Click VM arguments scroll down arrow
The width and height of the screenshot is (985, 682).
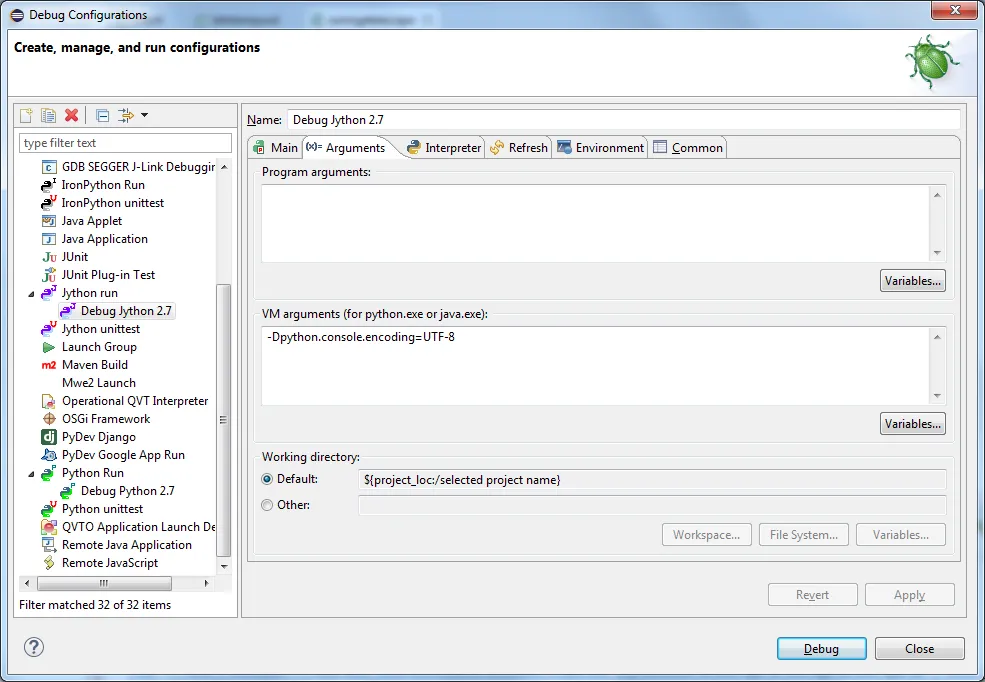(937, 396)
